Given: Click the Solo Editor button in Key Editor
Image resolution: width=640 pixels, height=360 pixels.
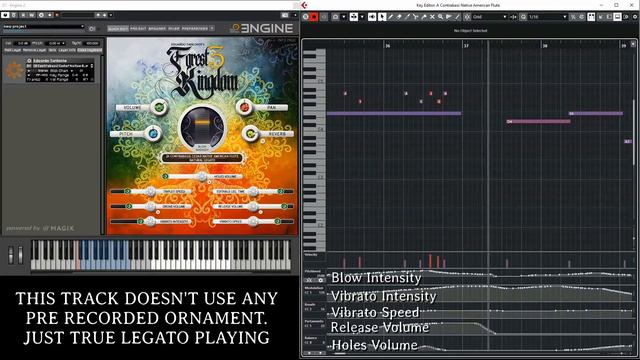Looking at the screenshot, I should click(x=306, y=17).
